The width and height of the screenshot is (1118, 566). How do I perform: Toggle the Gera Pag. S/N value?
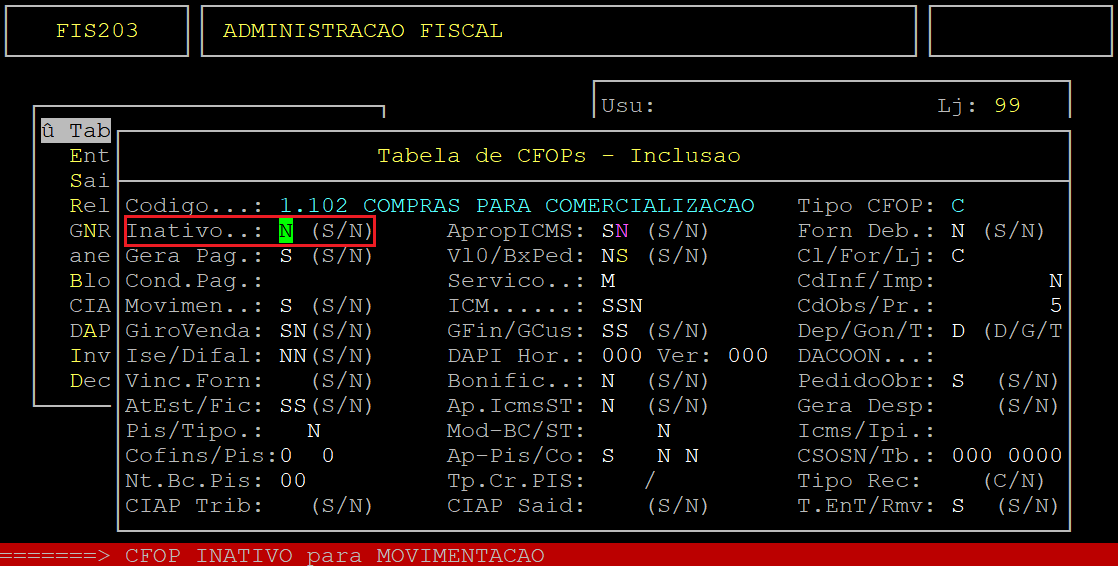(286, 256)
